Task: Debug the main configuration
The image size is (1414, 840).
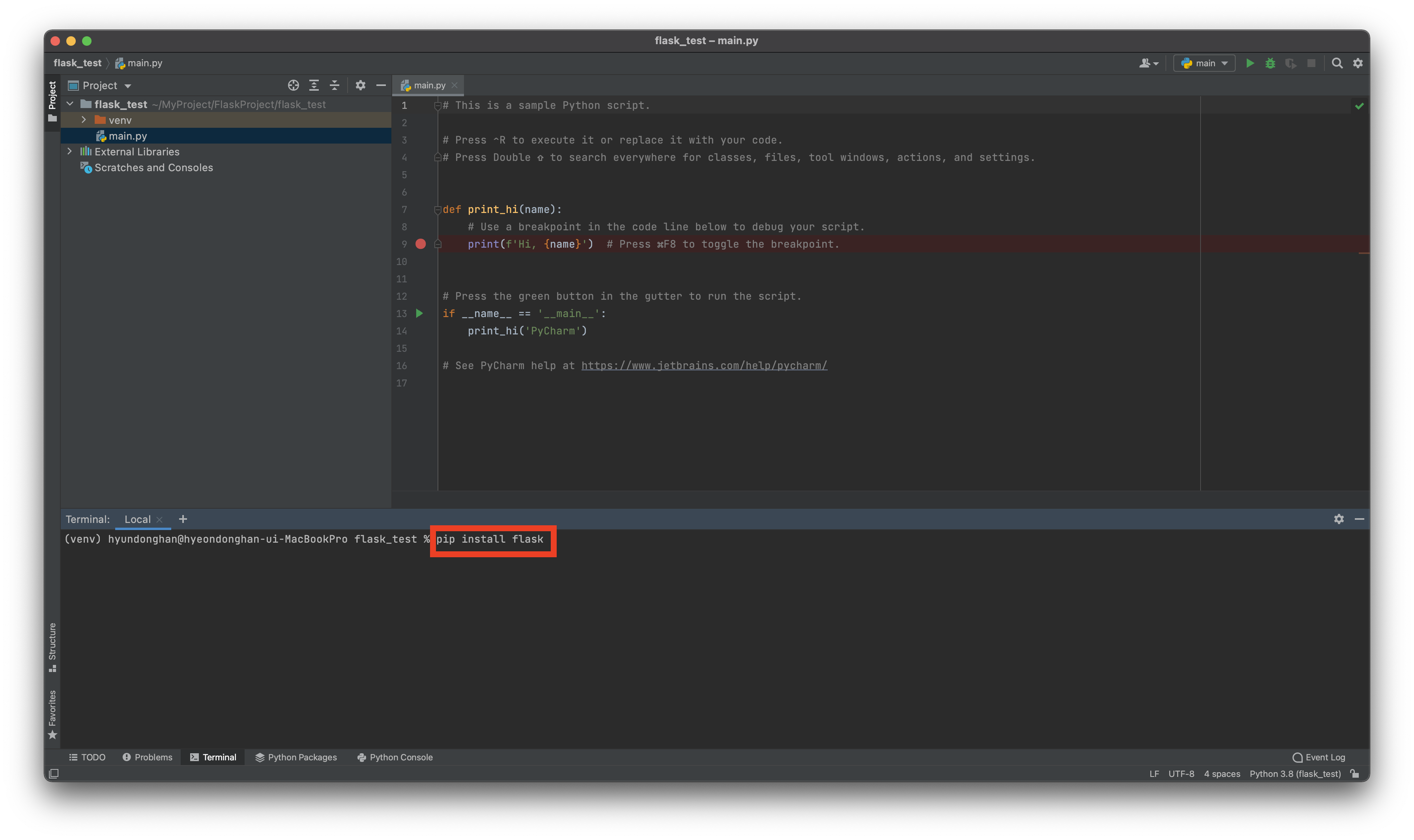Action: [x=1270, y=63]
